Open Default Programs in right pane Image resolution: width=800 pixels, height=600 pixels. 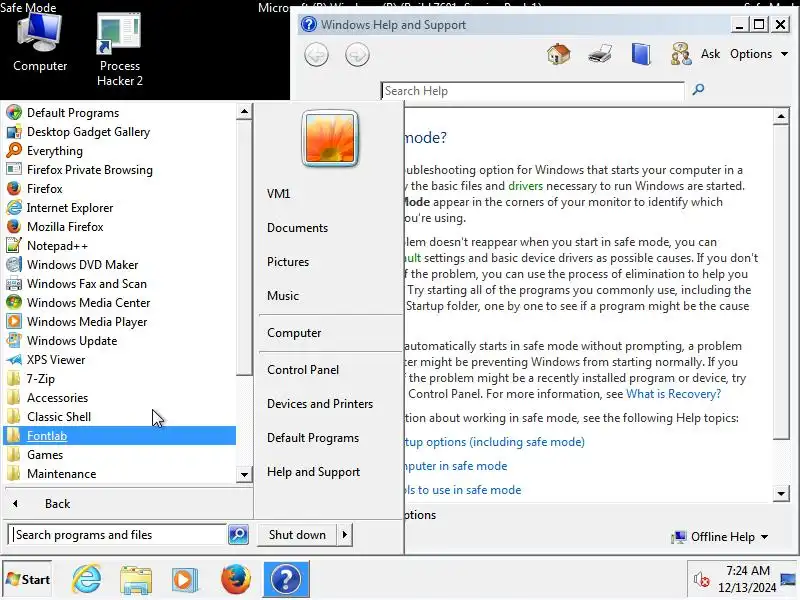(330, 438)
